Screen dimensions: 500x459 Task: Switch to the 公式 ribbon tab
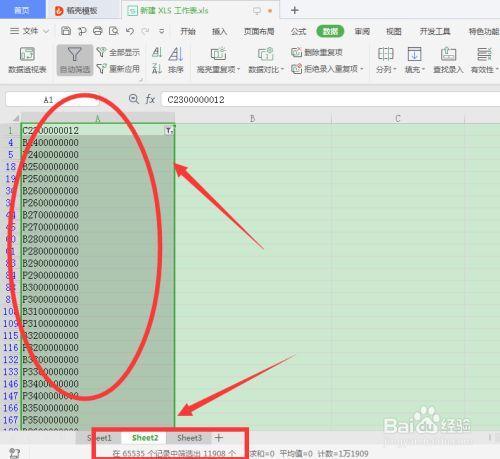[298, 31]
